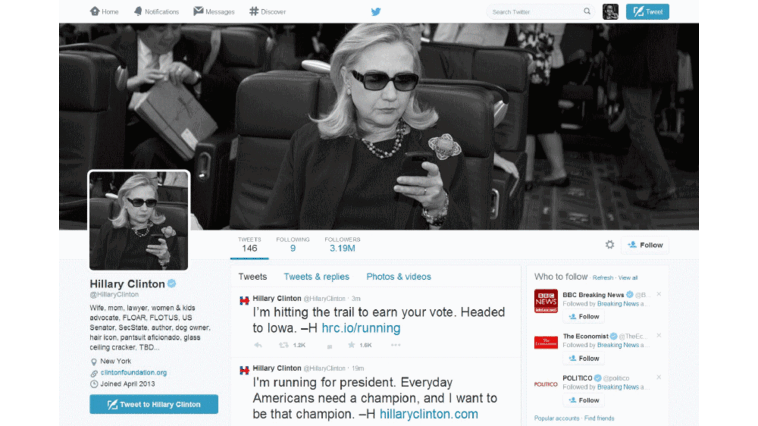Click Tweet to Hillary Clinton button
Image resolution: width=758 pixels, height=426 pixels.
coord(154,404)
